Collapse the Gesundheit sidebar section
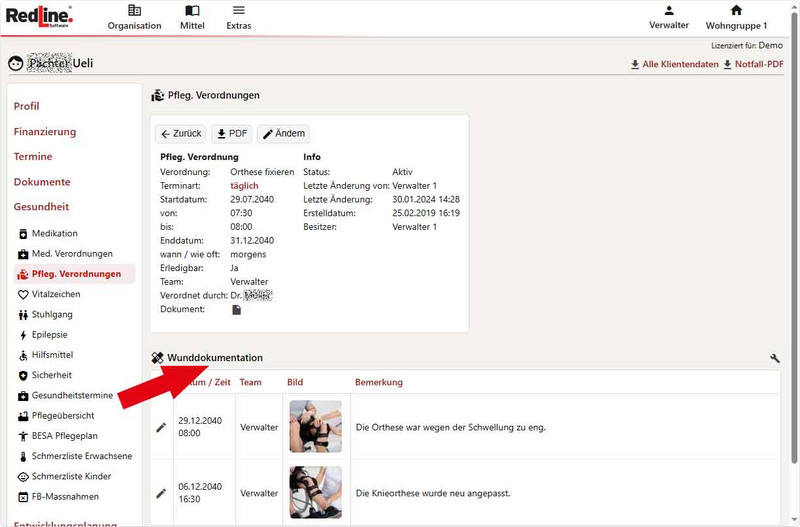The image size is (800, 527). pyautogui.click(x=41, y=207)
